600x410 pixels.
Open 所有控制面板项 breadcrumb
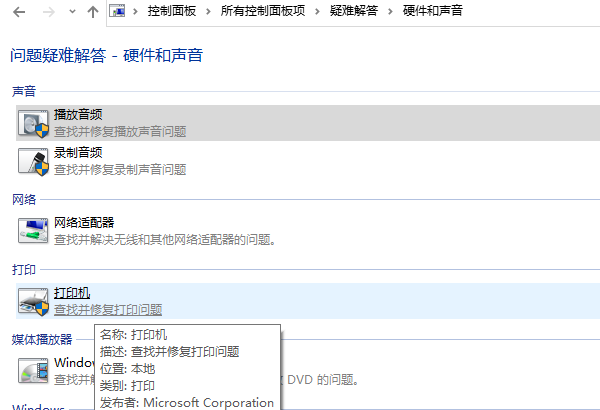point(263,11)
